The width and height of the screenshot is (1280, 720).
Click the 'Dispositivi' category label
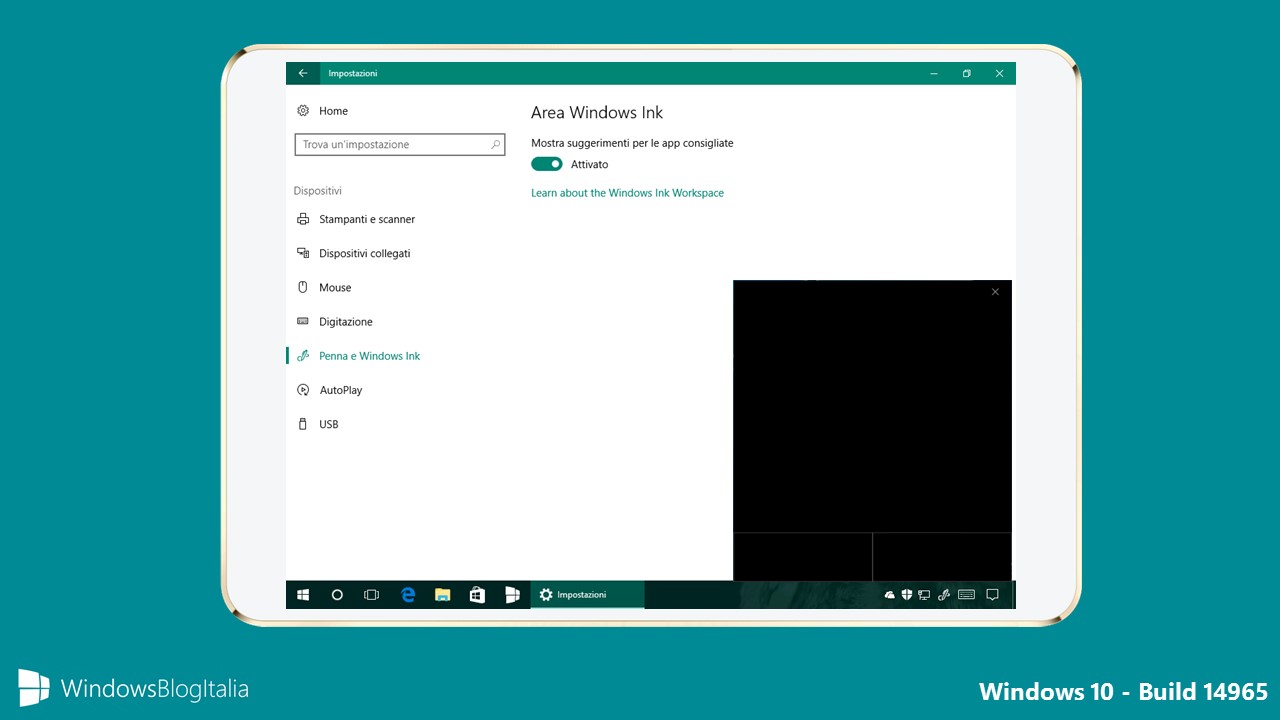[318, 191]
